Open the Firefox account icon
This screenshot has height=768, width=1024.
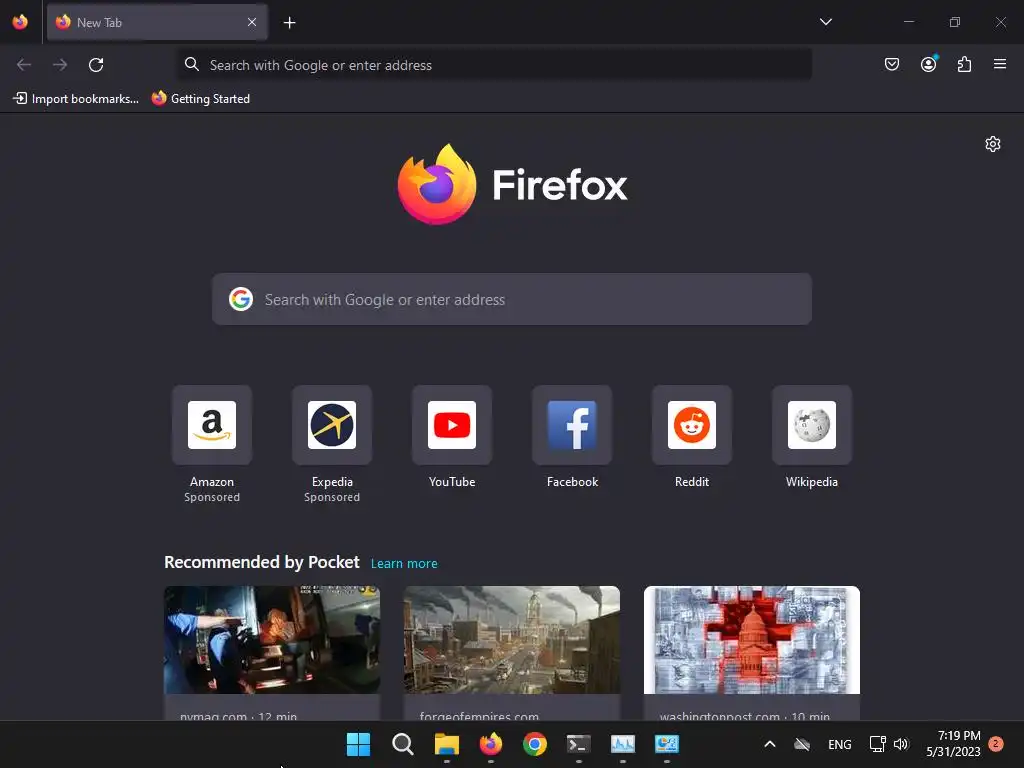[x=929, y=64]
